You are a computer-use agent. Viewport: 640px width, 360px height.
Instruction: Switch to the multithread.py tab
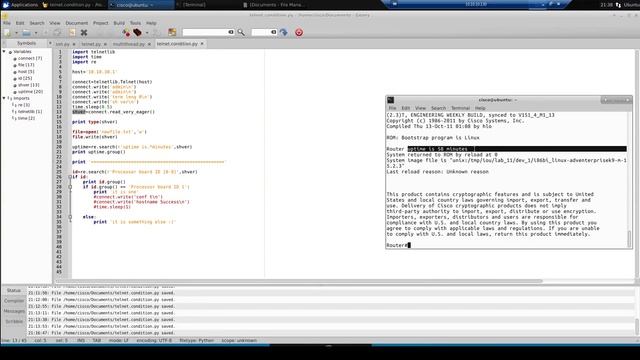[x=129, y=44]
